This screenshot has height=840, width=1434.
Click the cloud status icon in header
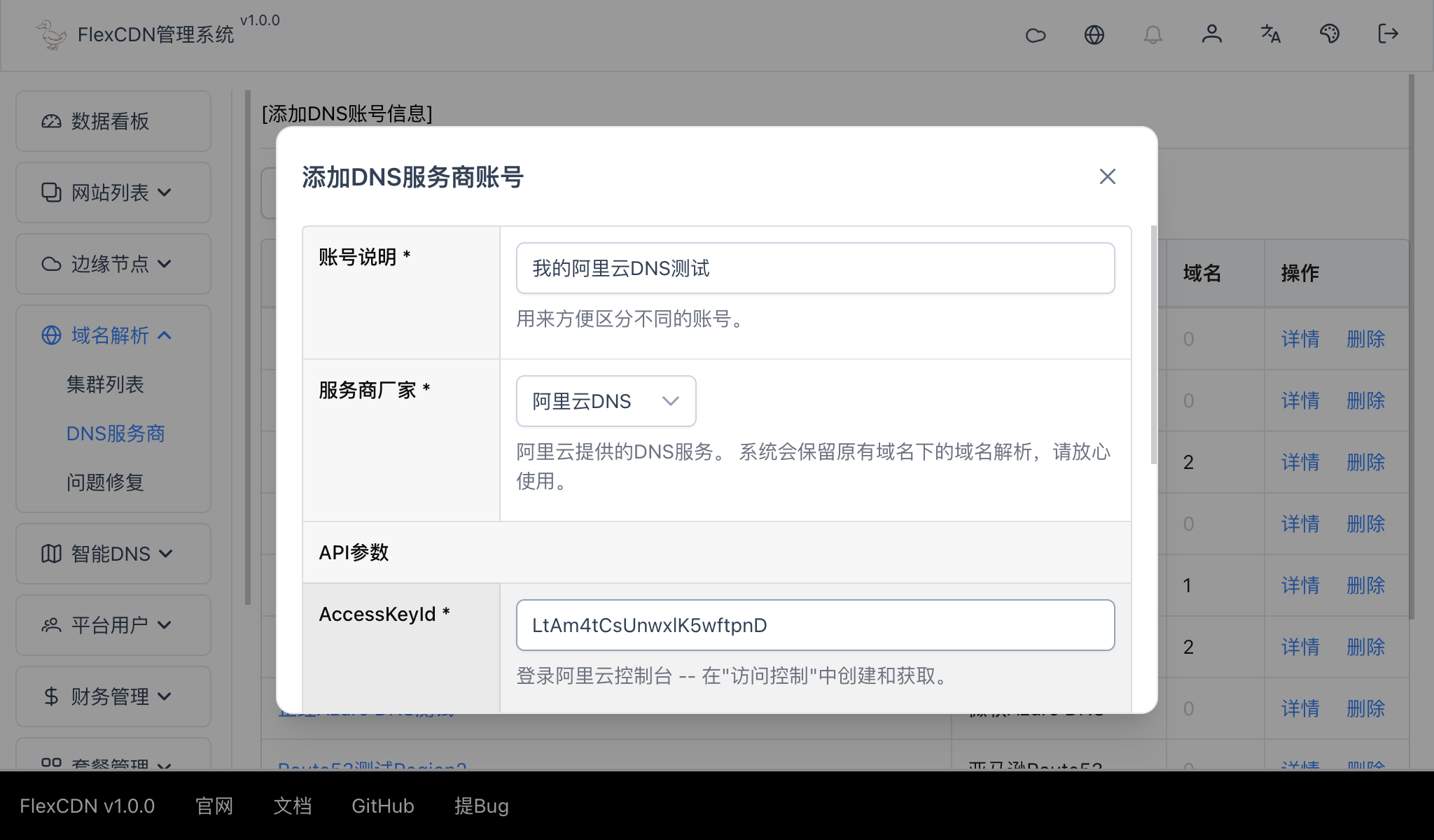(x=1036, y=34)
